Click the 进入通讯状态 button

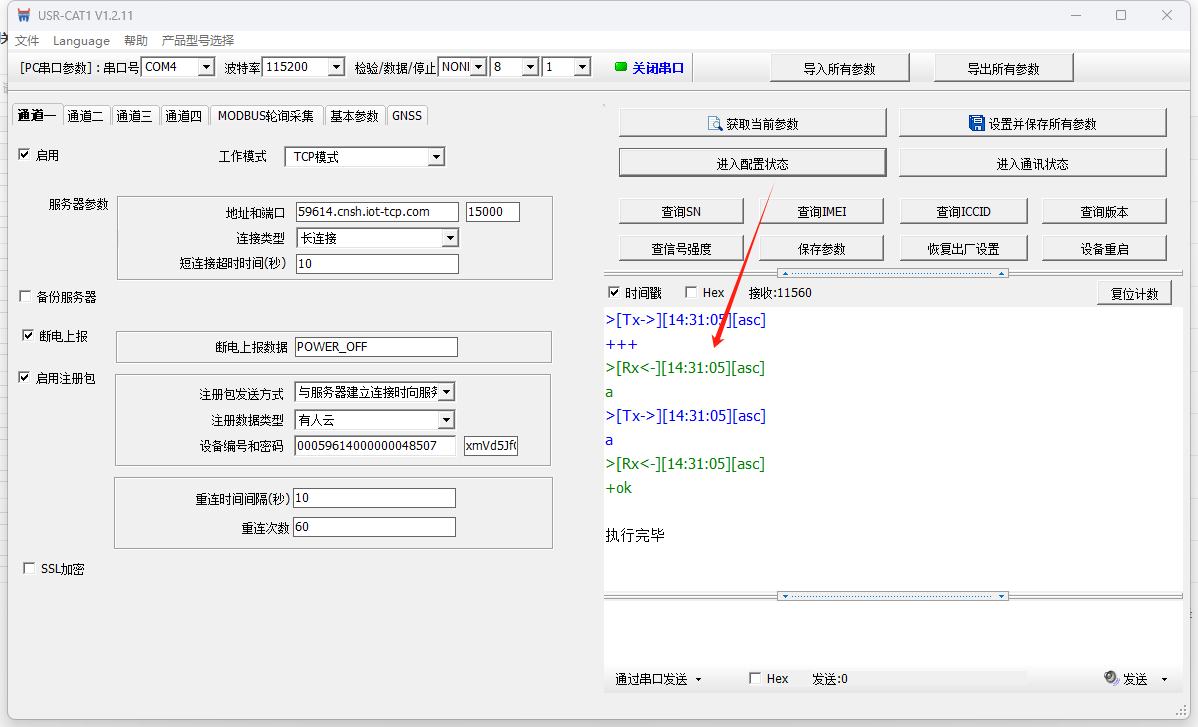point(1032,164)
